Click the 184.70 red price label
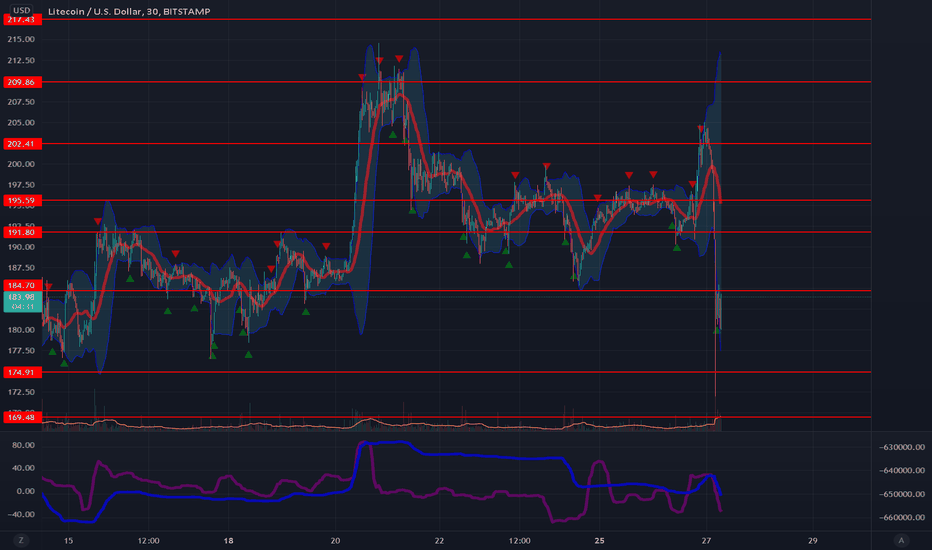The width and height of the screenshot is (932, 550). [x=23, y=285]
